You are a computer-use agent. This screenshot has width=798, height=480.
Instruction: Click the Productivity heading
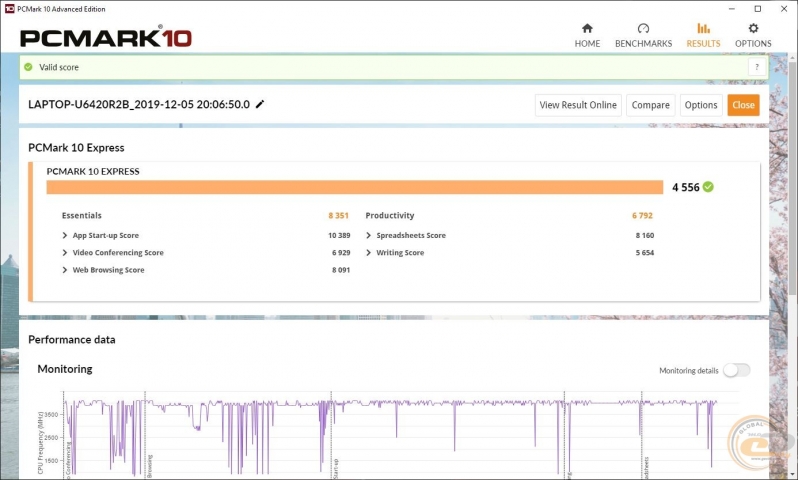(x=390, y=215)
